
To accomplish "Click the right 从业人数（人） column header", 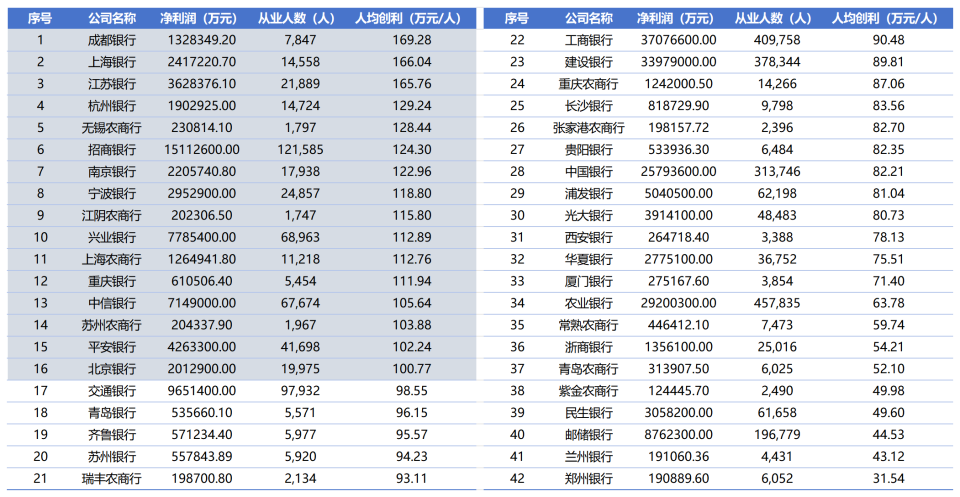I will 773,18.
